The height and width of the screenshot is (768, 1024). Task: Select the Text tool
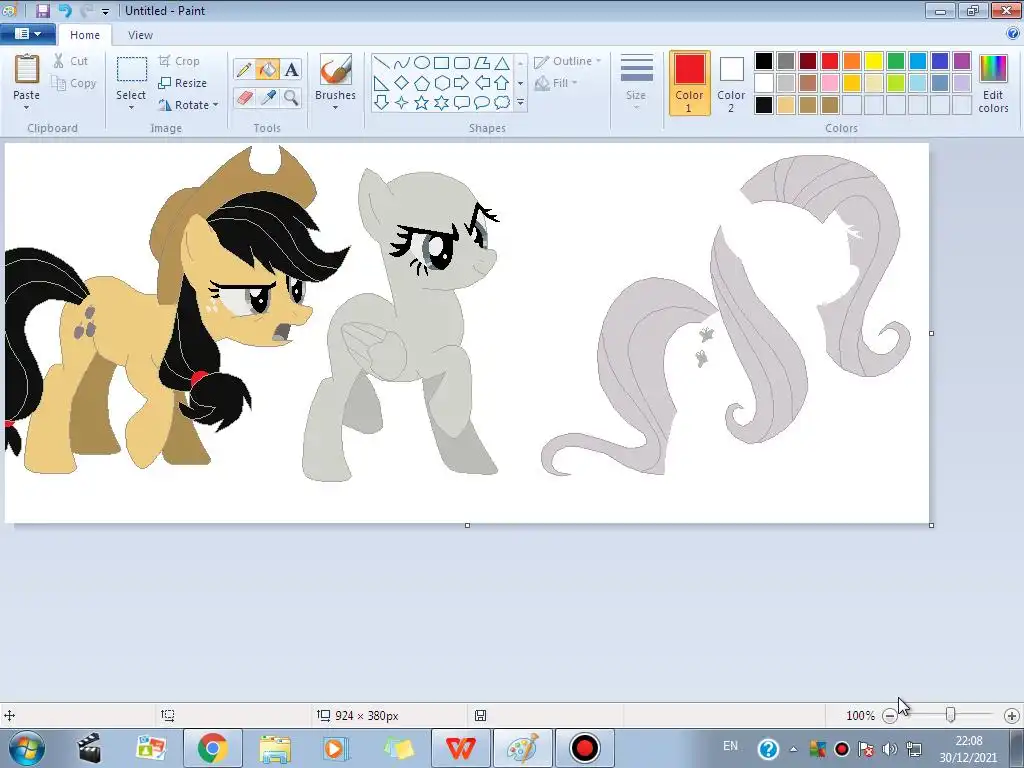291,69
